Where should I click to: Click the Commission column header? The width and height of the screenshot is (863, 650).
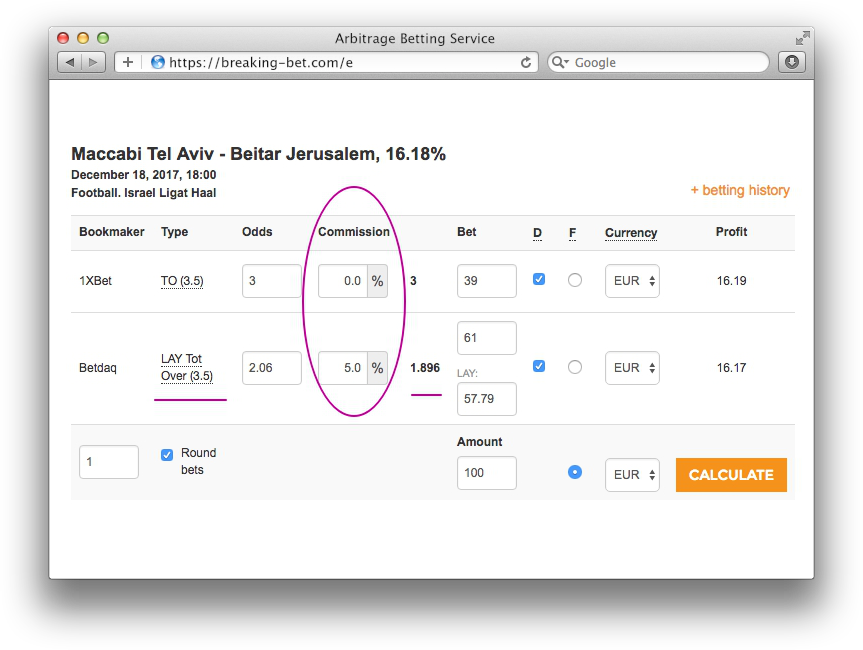(353, 232)
